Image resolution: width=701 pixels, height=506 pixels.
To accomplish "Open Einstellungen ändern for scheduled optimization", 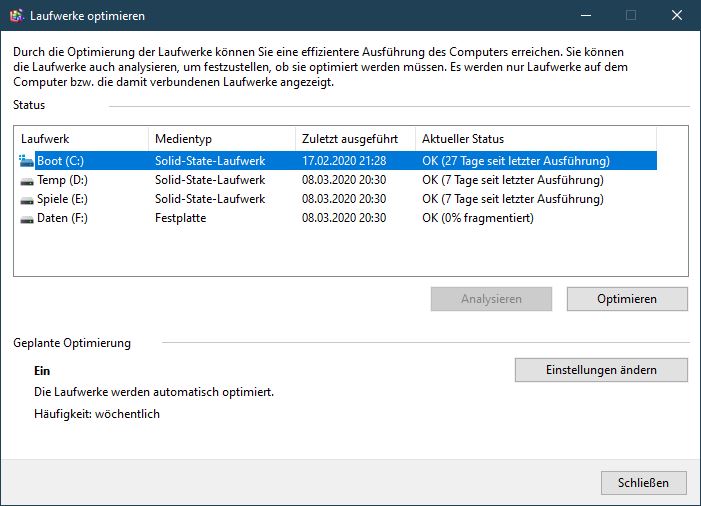I will tap(601, 370).
